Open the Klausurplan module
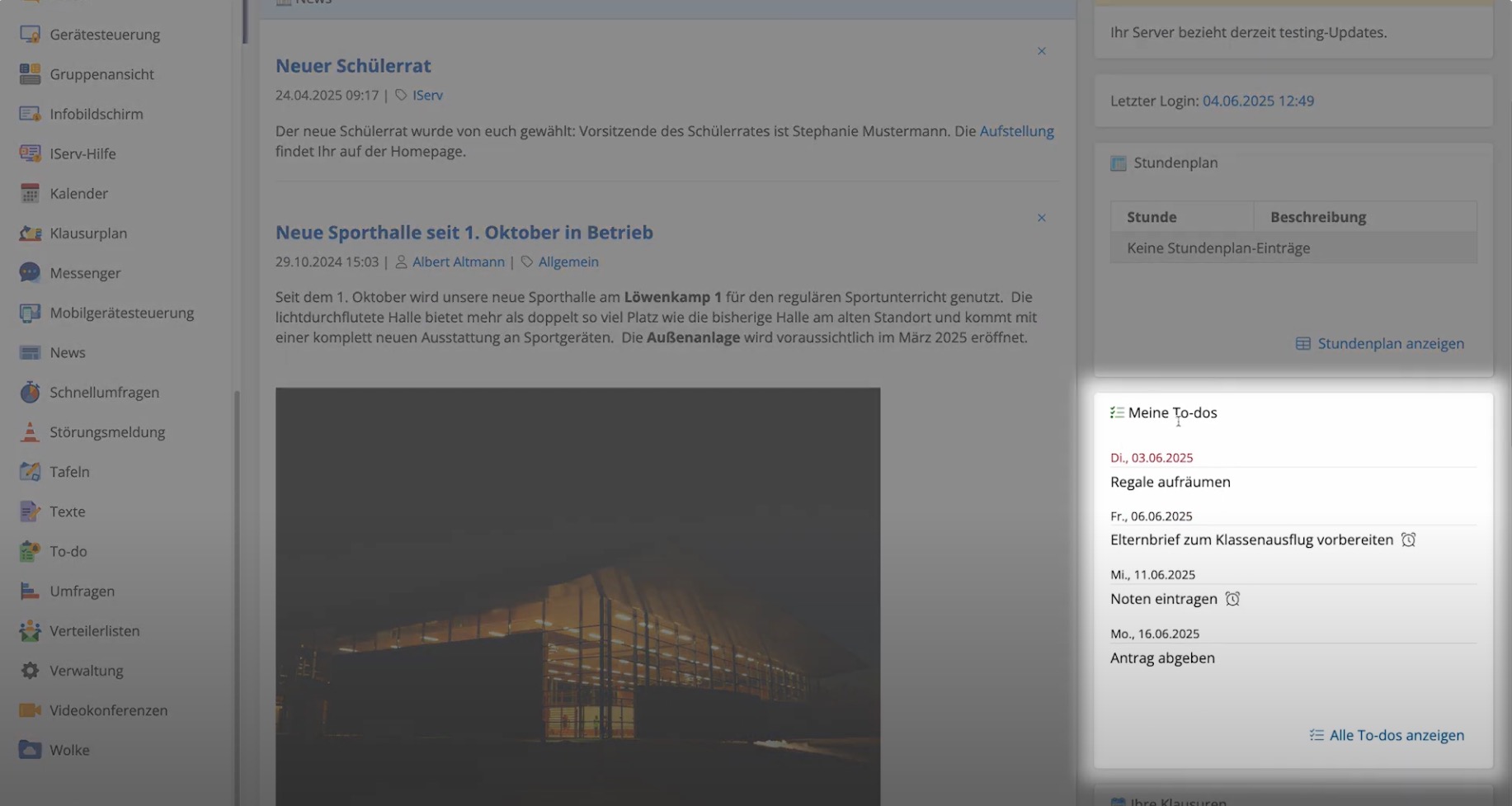This screenshot has height=806, width=1512. (x=88, y=233)
